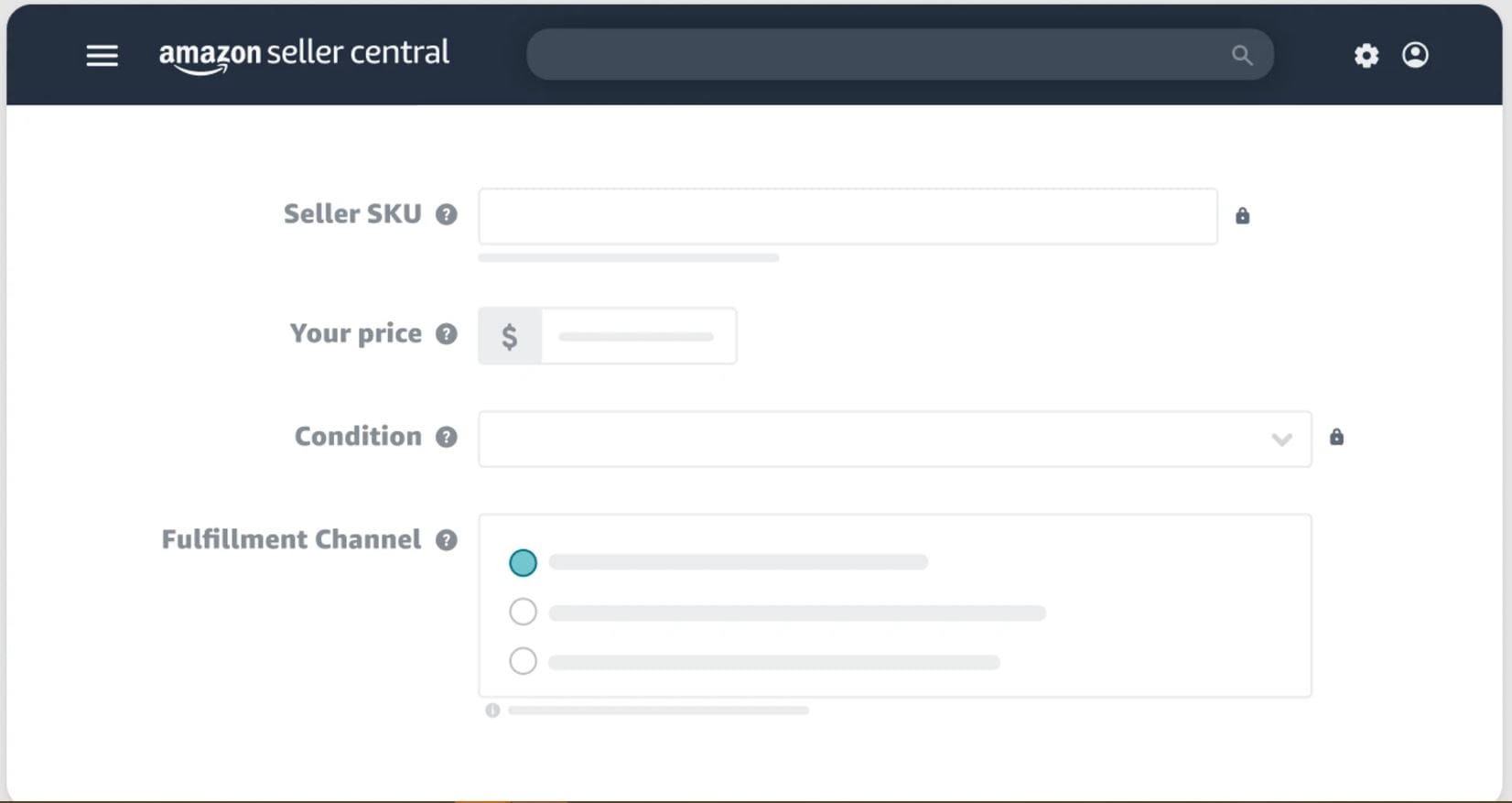
Task: Select the third Fulfillment Channel radio option
Action: pos(523,660)
